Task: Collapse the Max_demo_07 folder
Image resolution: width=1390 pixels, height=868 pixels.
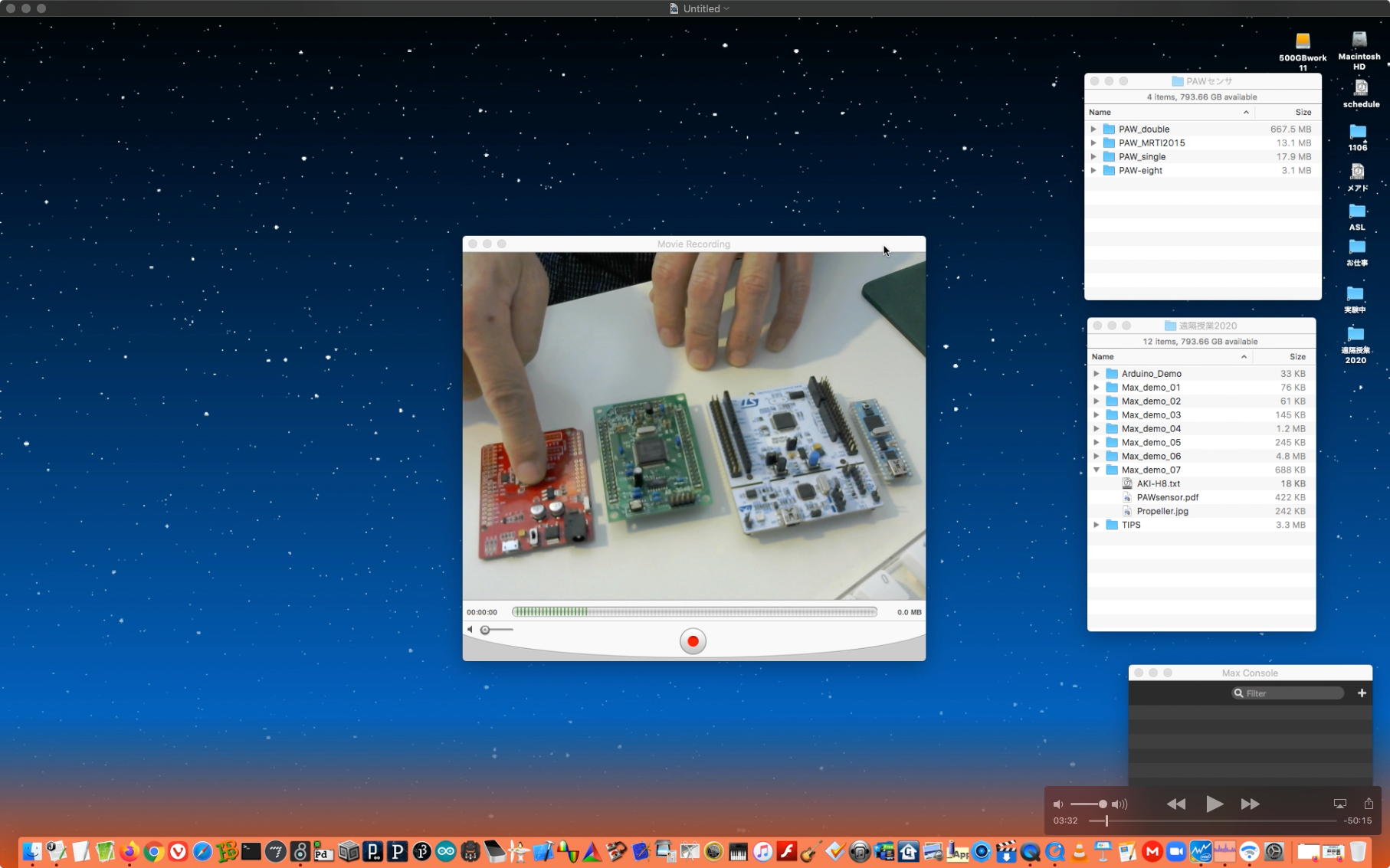Action: 1097,470
